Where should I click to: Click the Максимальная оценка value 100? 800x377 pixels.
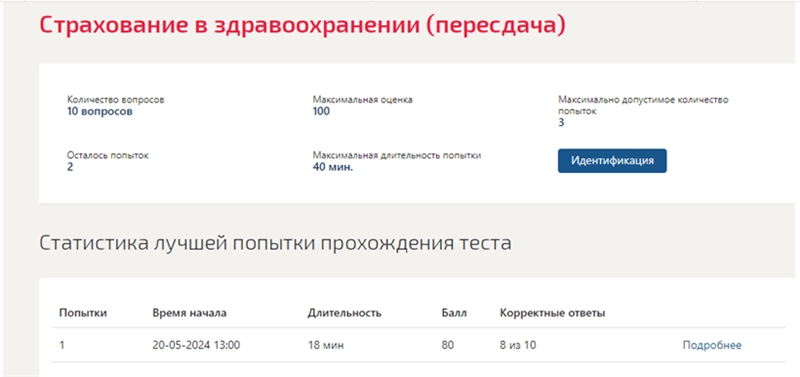[x=321, y=112]
